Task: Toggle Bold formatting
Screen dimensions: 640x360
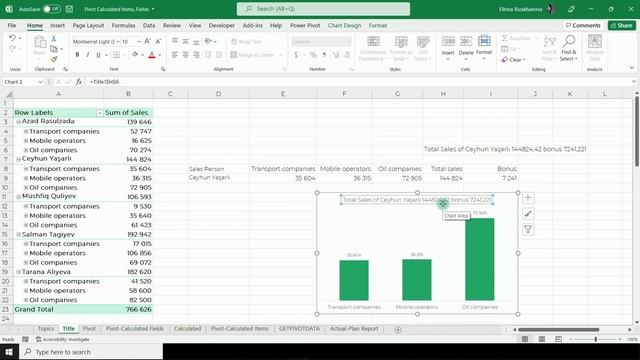Action: 77,55
